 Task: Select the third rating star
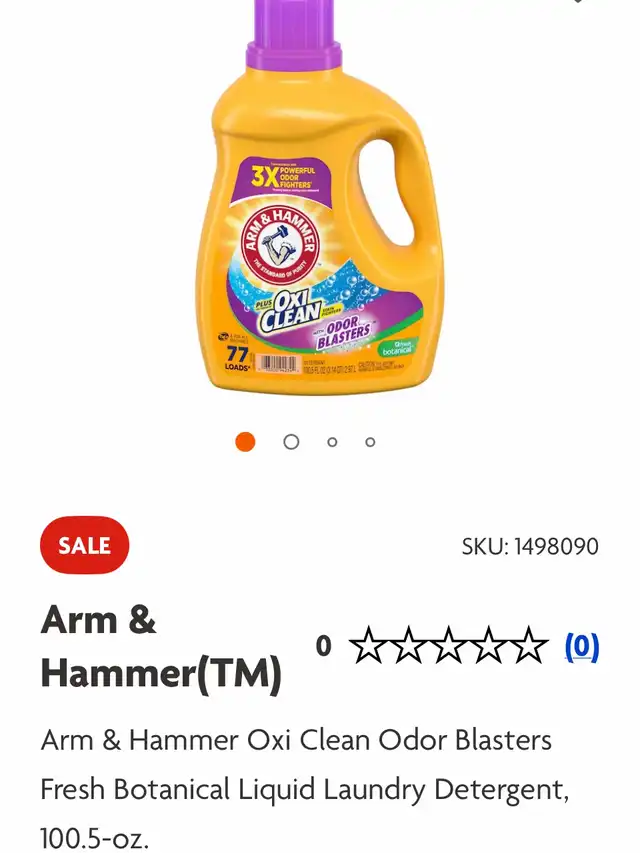pyautogui.click(x=449, y=645)
